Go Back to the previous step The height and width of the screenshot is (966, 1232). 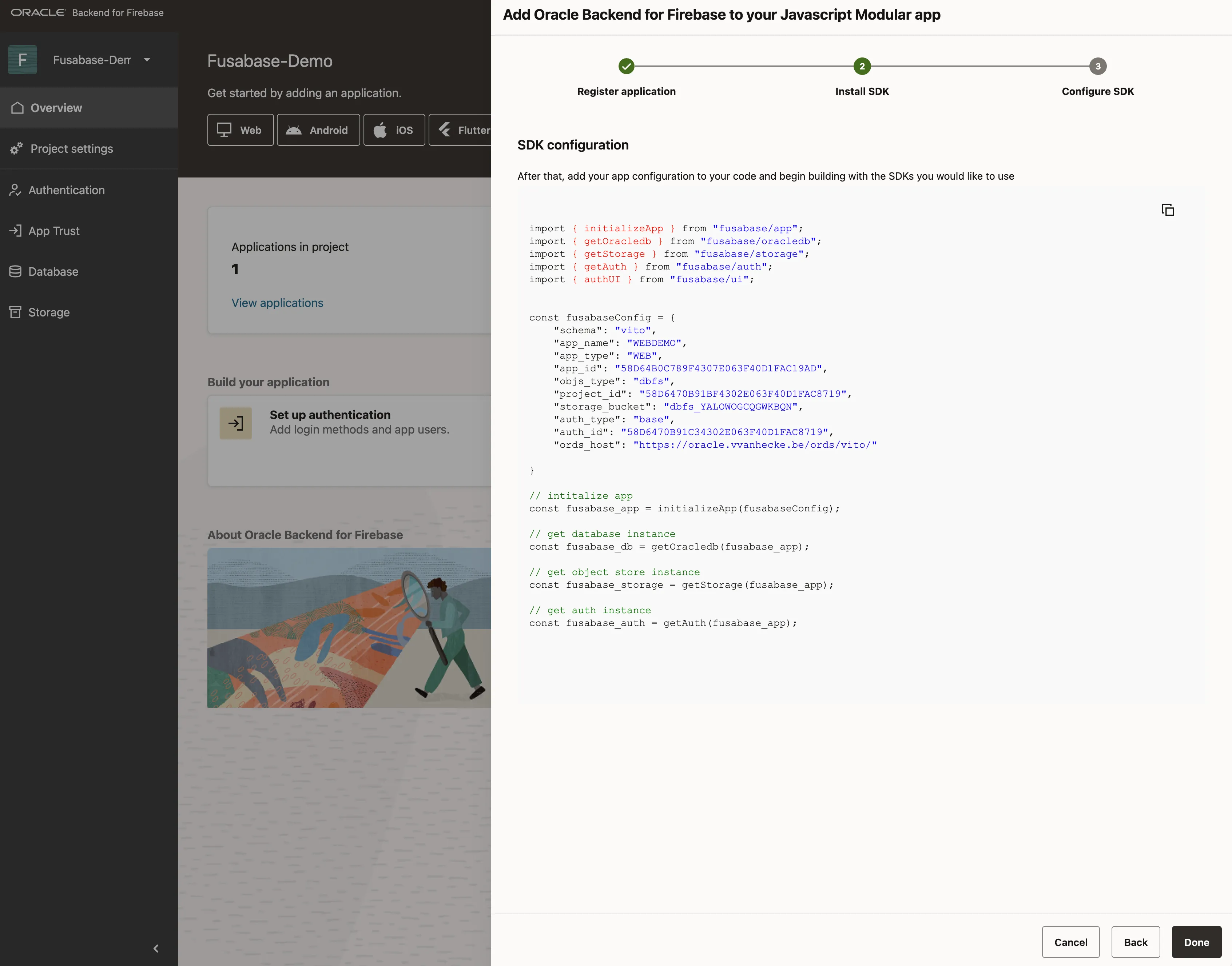pyautogui.click(x=1136, y=942)
